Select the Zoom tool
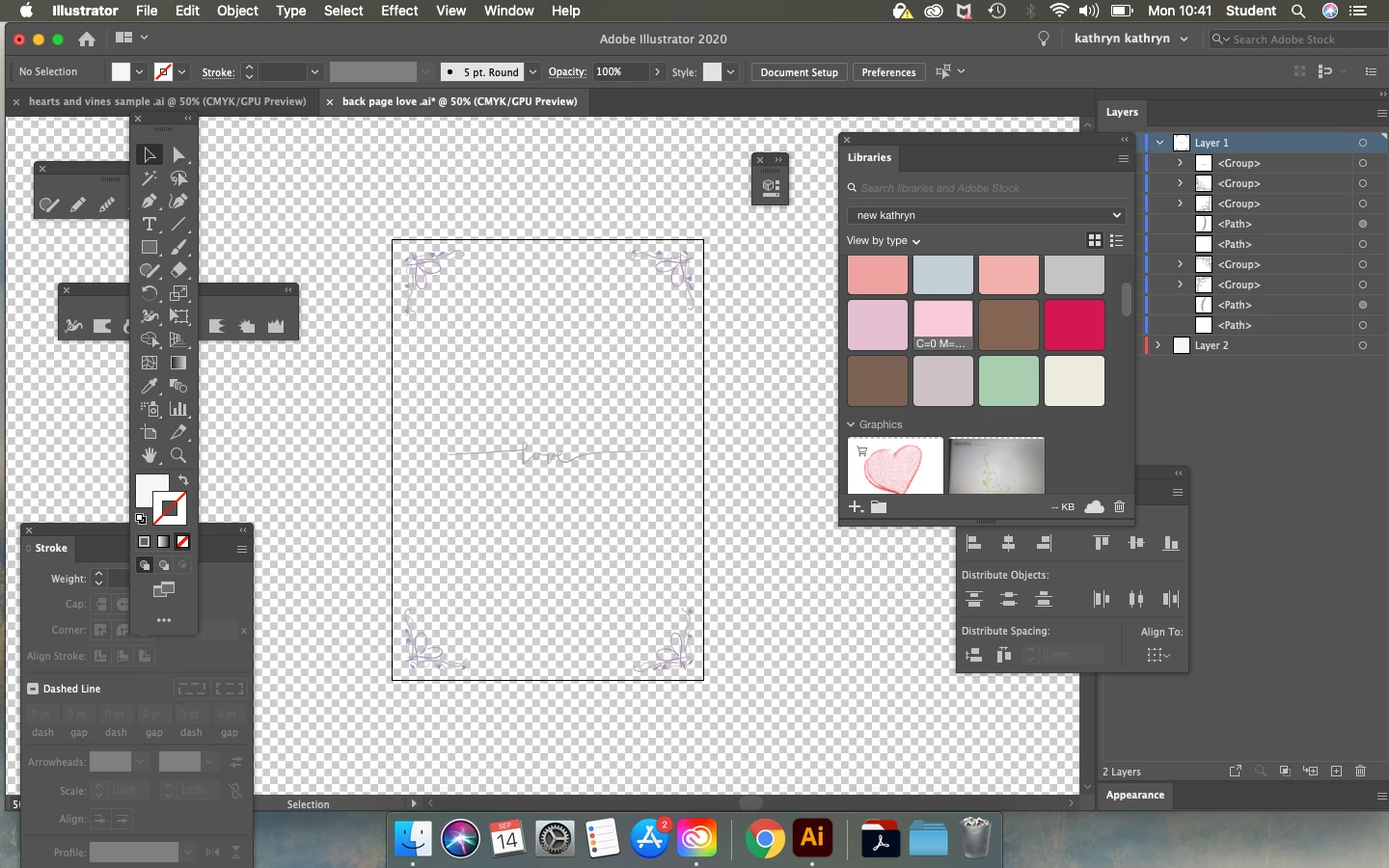The image size is (1389, 868). pos(178,455)
